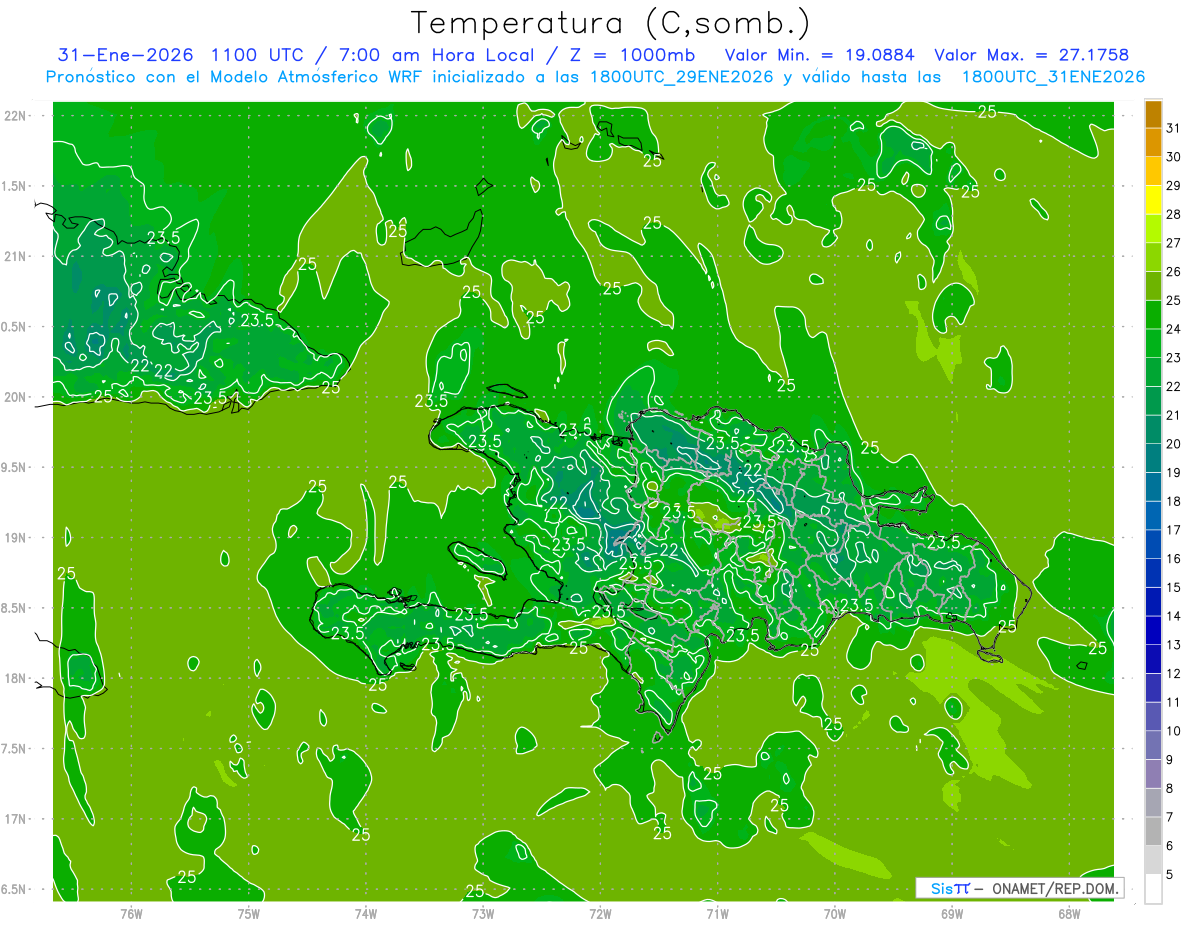The height and width of the screenshot is (927, 1200).
Task: Click the title "Temperatura (C,somb.)"
Action: point(611,23)
